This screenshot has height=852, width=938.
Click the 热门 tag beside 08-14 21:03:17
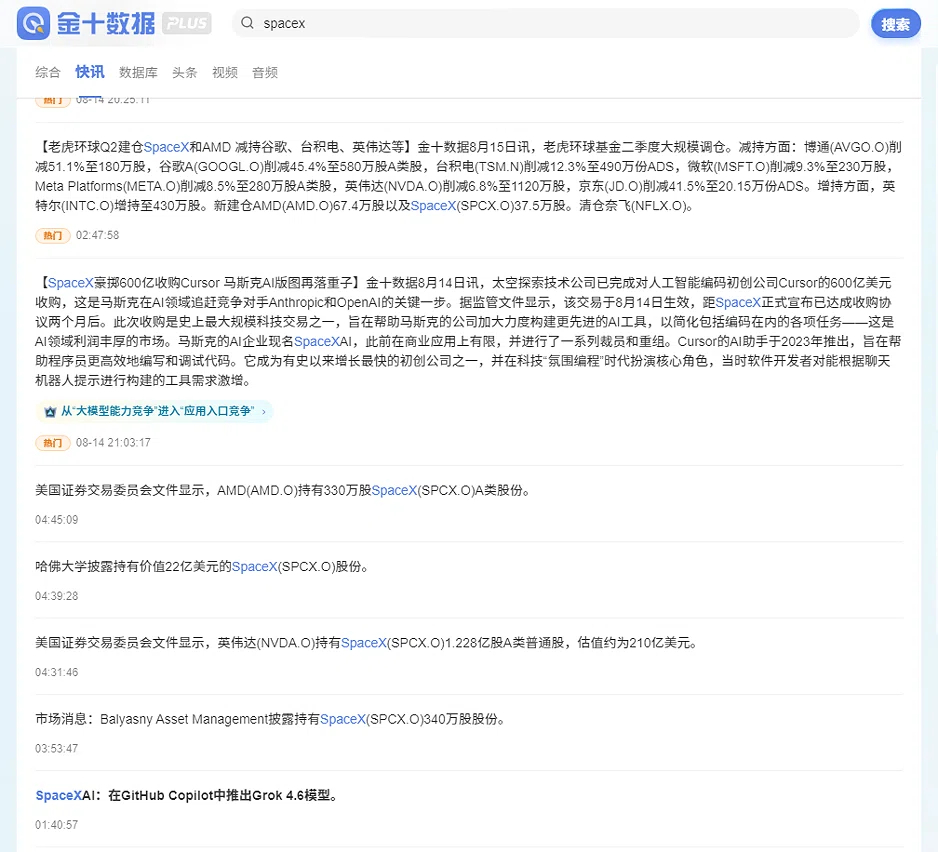[53, 443]
